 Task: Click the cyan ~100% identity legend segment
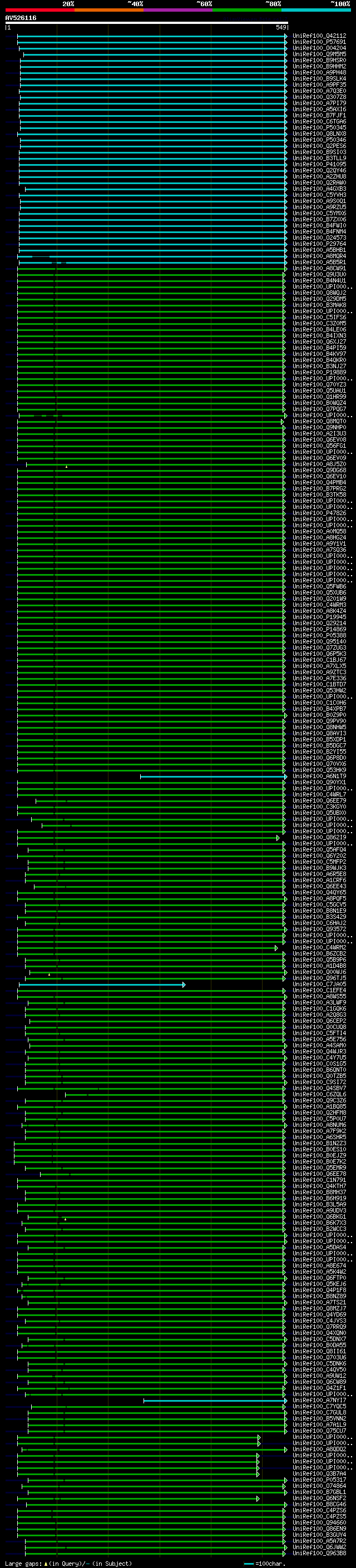tap(316, 10)
